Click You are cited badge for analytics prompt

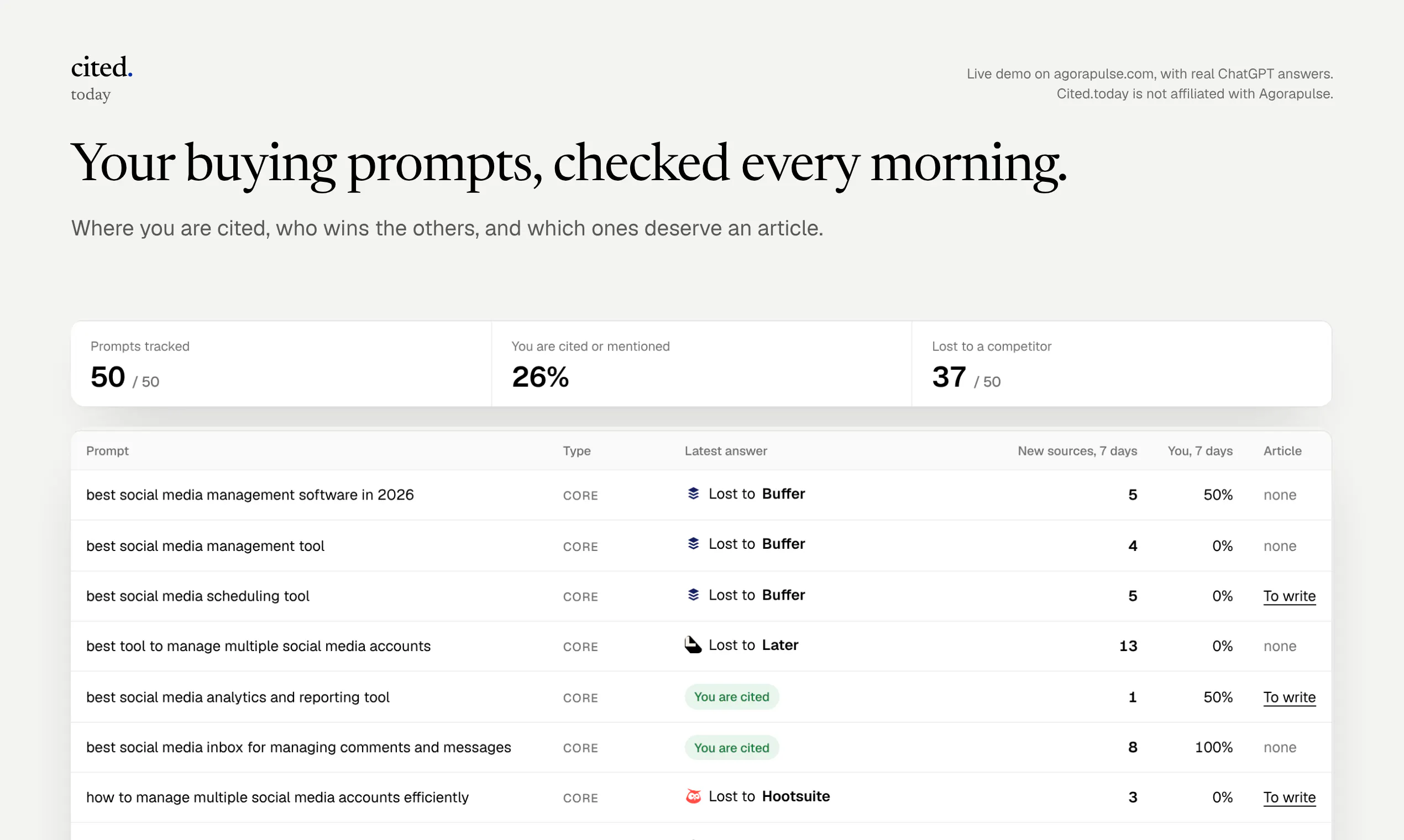tap(731, 697)
